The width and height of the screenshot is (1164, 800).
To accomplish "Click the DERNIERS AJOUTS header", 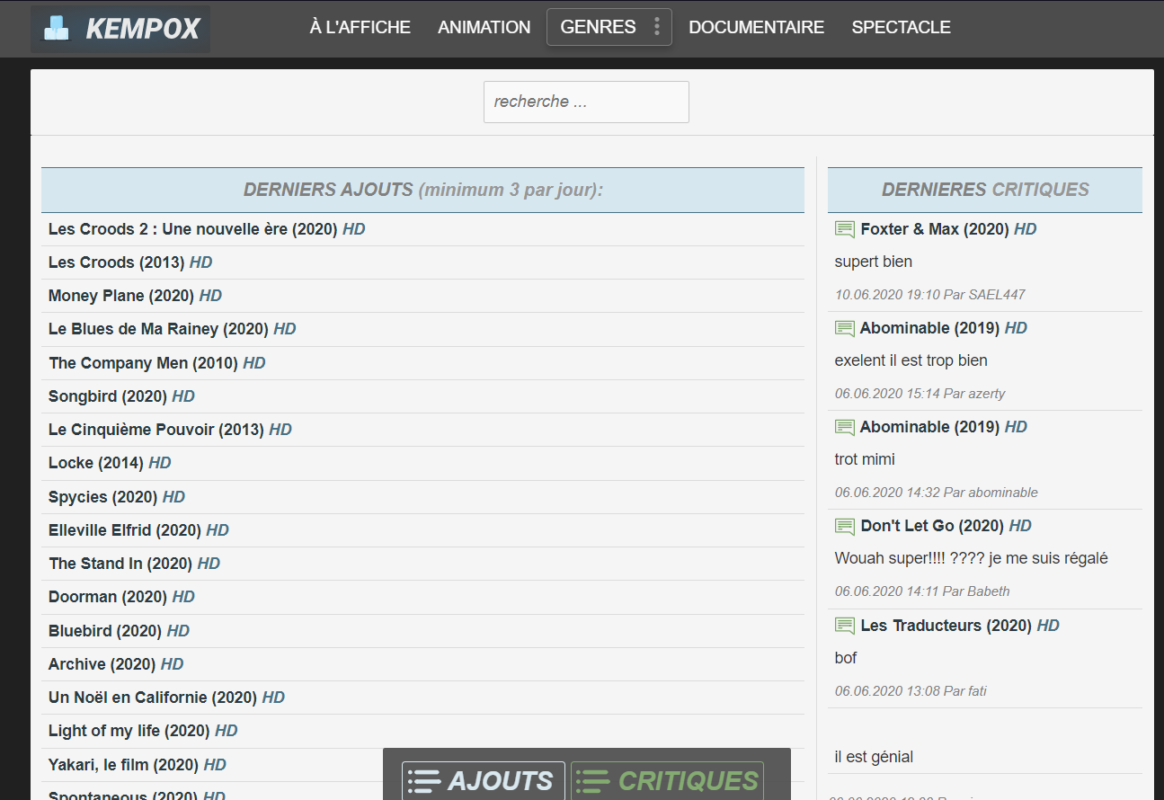I will pos(423,190).
